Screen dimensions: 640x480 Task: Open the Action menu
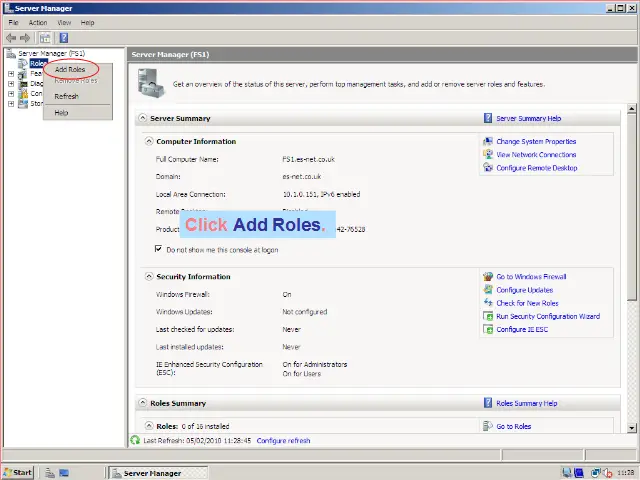38,22
